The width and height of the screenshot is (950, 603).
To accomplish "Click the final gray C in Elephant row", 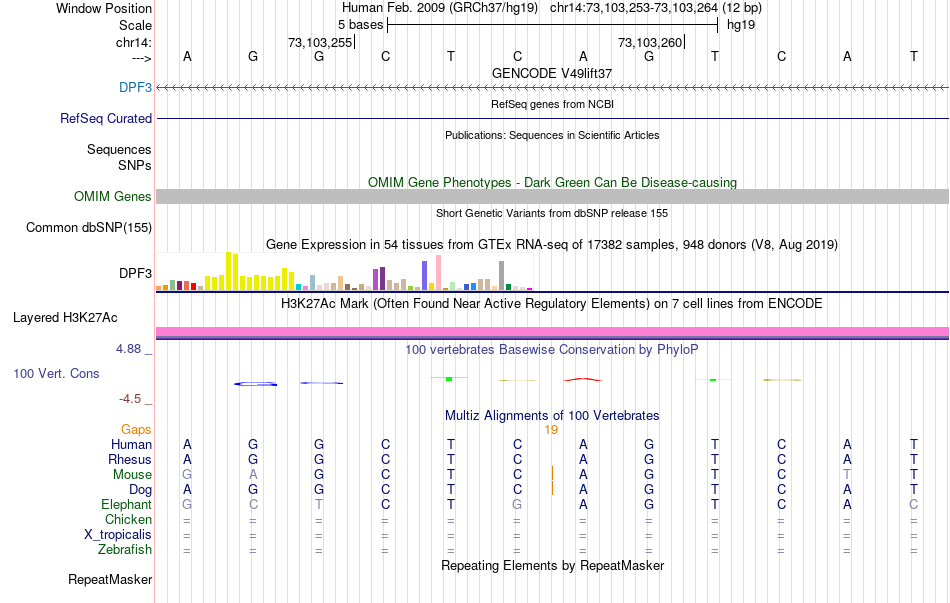I will pos(914,504).
